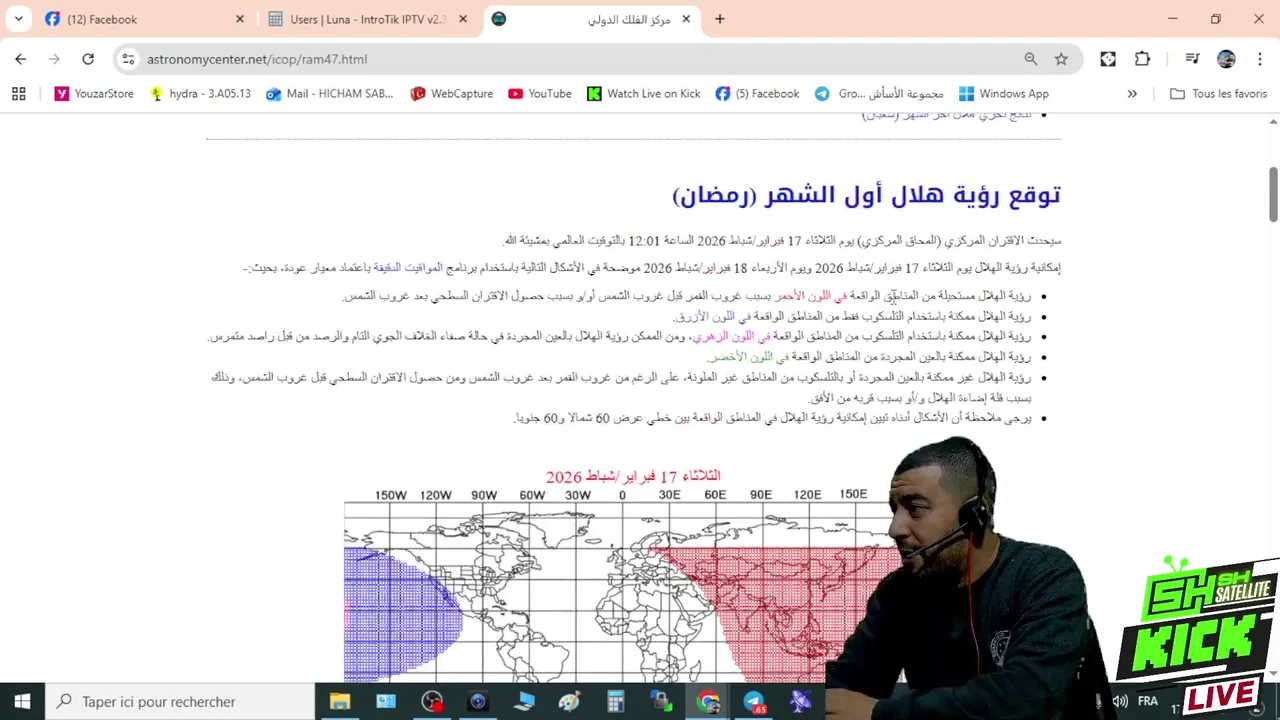Go back to the previous page
The width and height of the screenshot is (1280, 720).
[x=21, y=59]
